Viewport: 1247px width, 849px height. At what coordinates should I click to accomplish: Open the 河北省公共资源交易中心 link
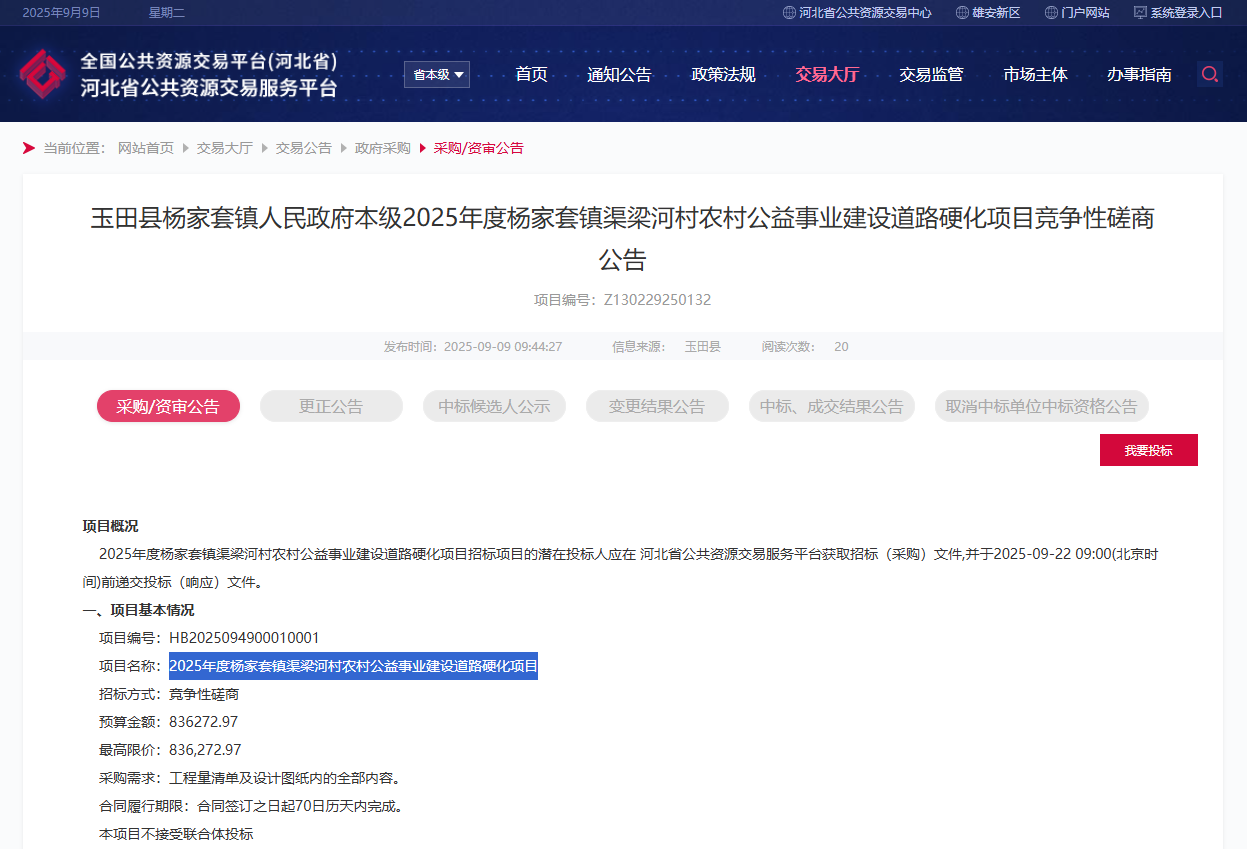point(865,13)
